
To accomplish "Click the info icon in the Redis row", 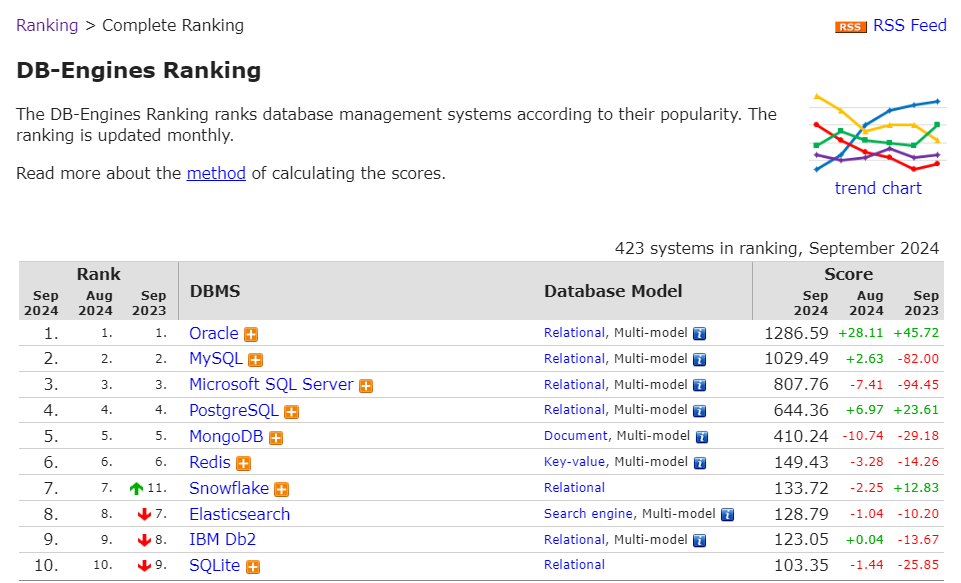I will click(x=700, y=463).
